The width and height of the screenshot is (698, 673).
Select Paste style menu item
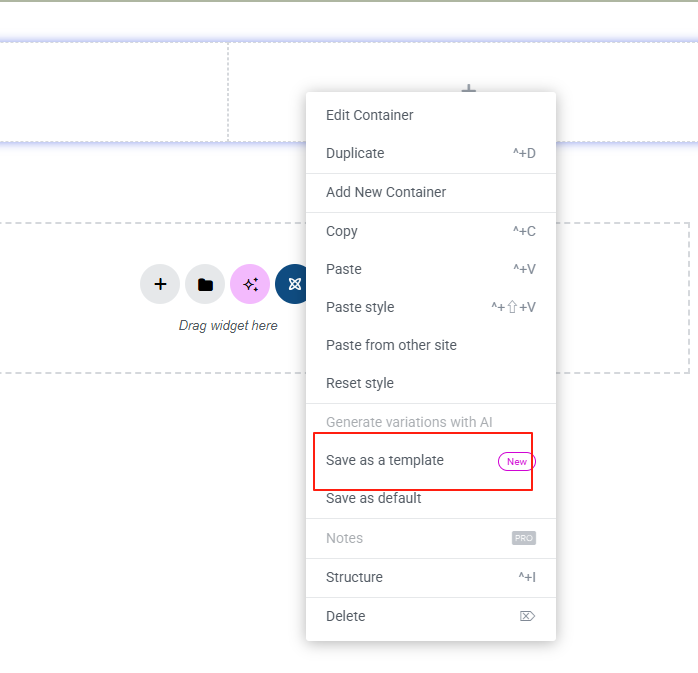click(360, 307)
